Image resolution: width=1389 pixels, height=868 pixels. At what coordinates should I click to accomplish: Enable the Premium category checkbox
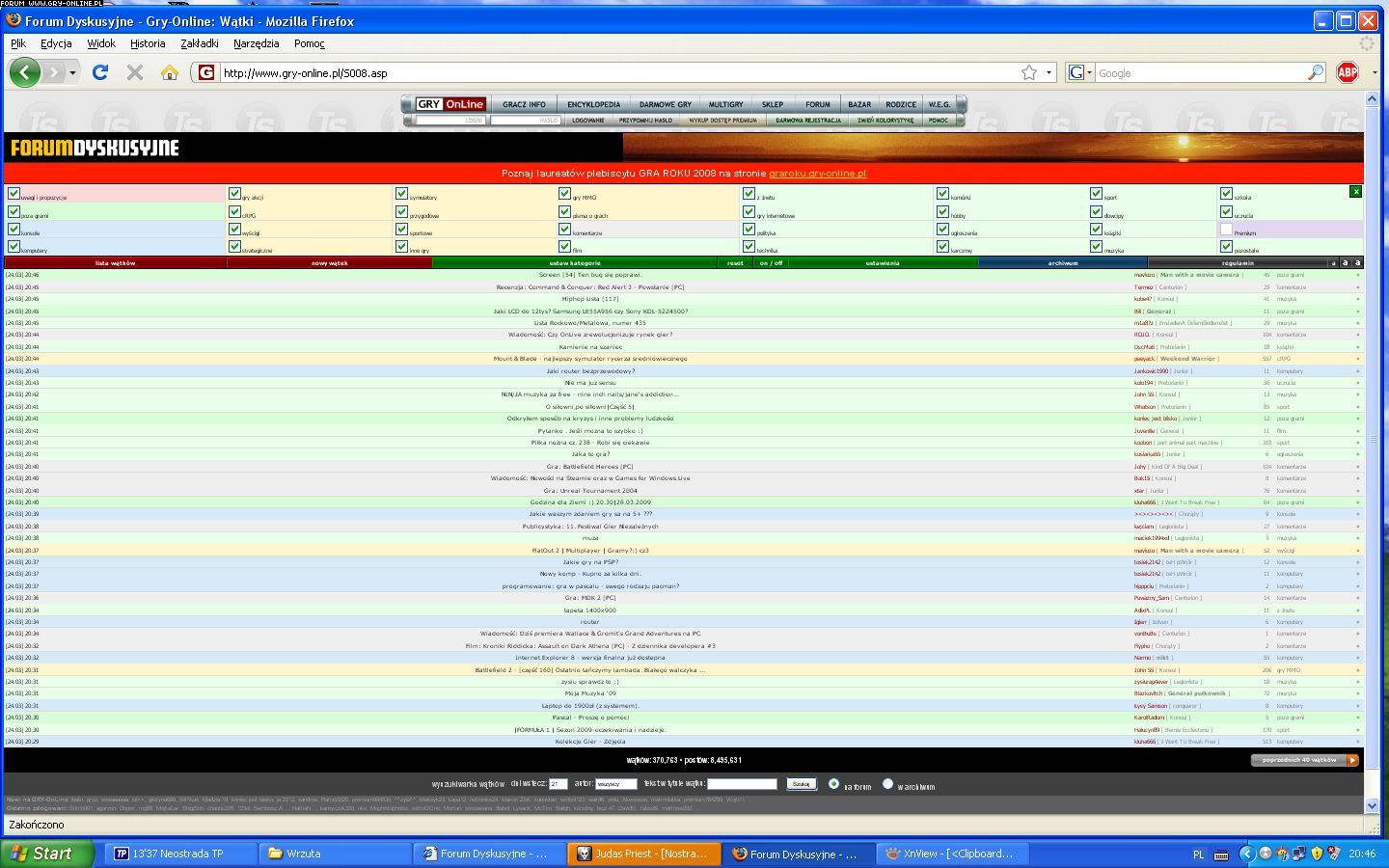[1226, 230]
